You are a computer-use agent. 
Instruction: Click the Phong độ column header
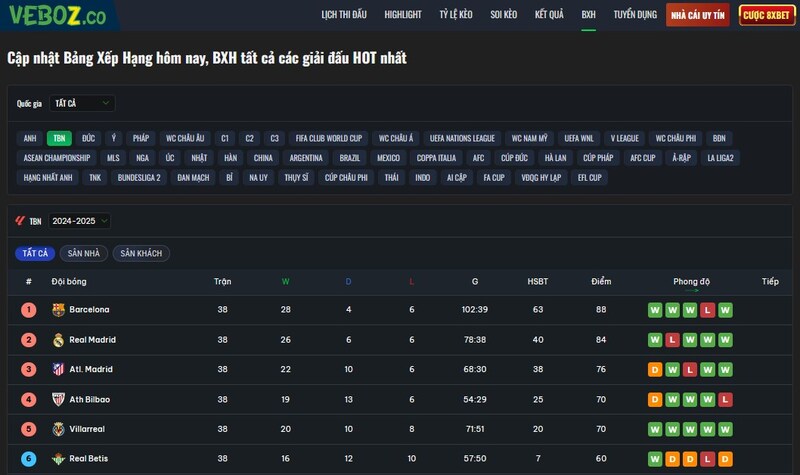click(691, 282)
